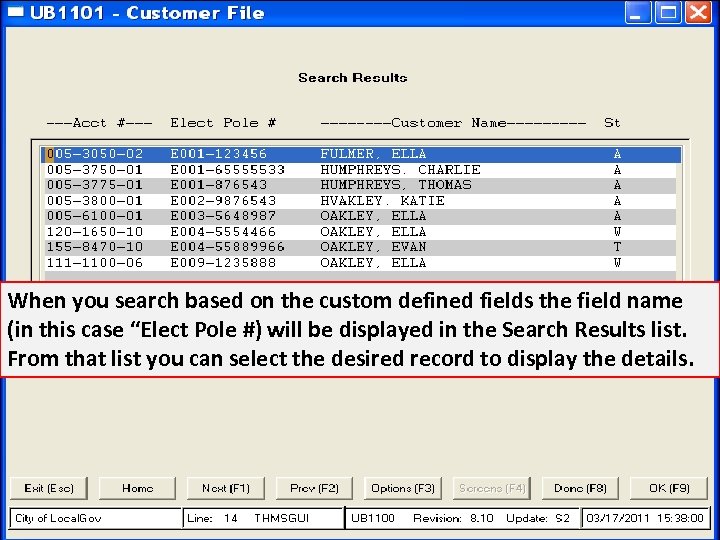Click the disabled Screens (F4) button
The height and width of the screenshot is (540, 720).
pyautogui.click(x=492, y=488)
